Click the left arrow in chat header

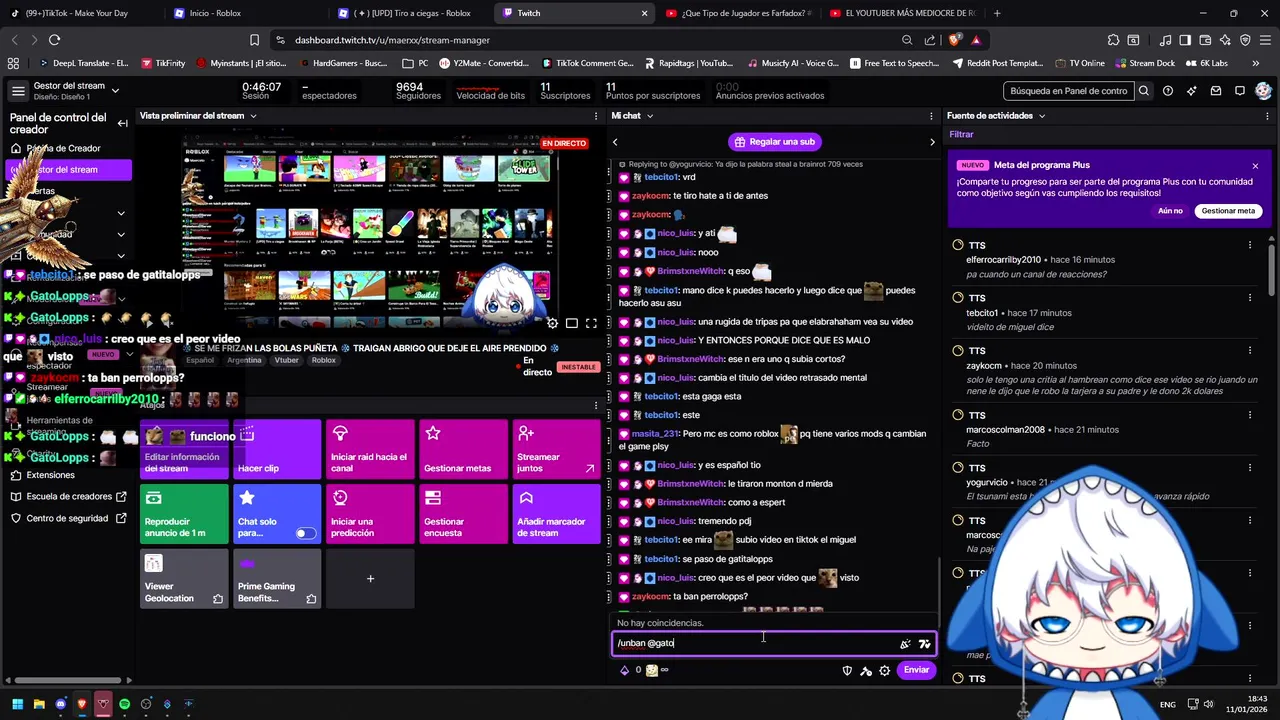[x=615, y=142]
